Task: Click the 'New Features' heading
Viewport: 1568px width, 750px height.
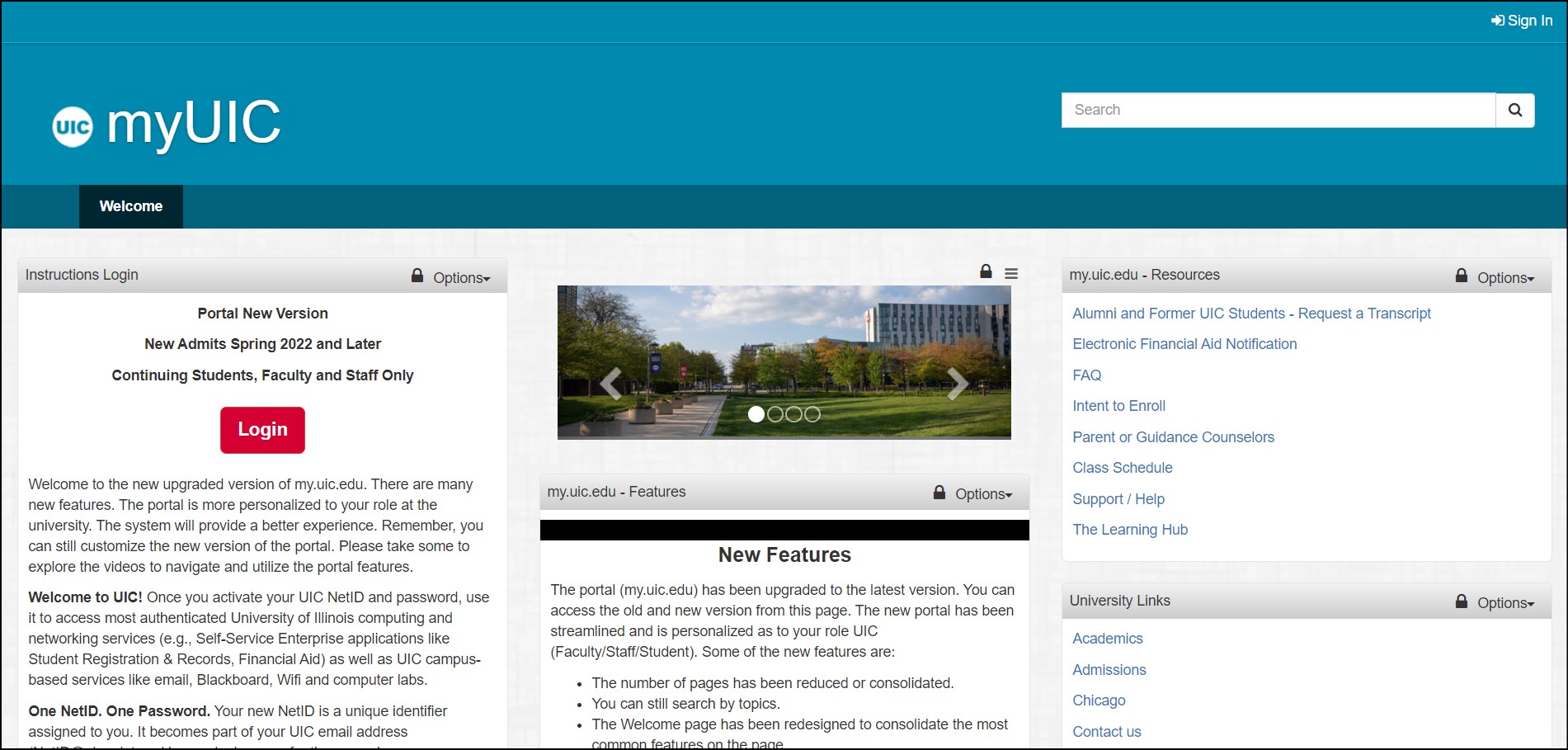Action: click(784, 555)
